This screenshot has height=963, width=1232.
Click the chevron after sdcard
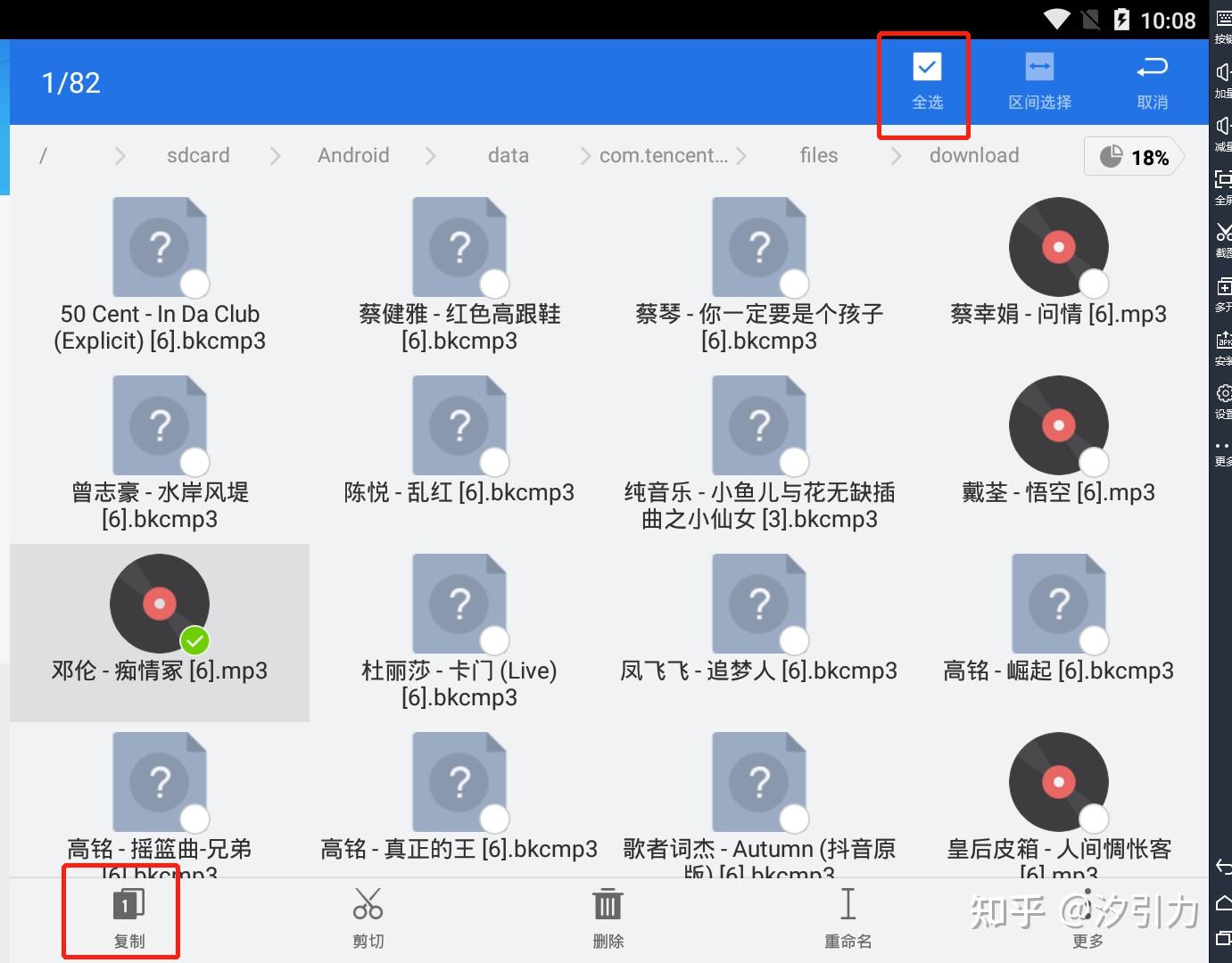(275, 156)
